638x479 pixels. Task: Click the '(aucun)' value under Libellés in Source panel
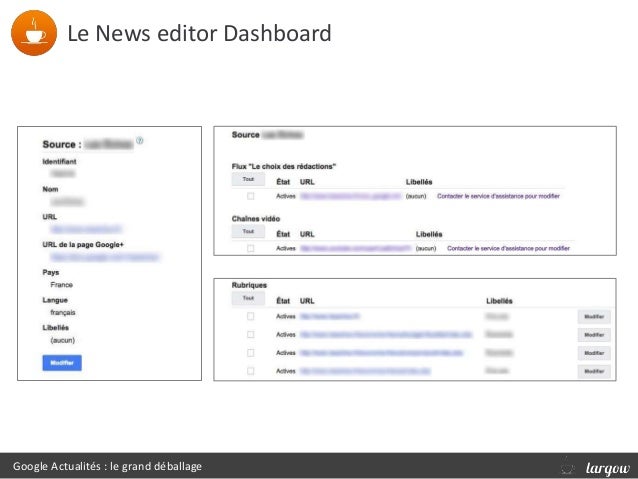(63, 340)
